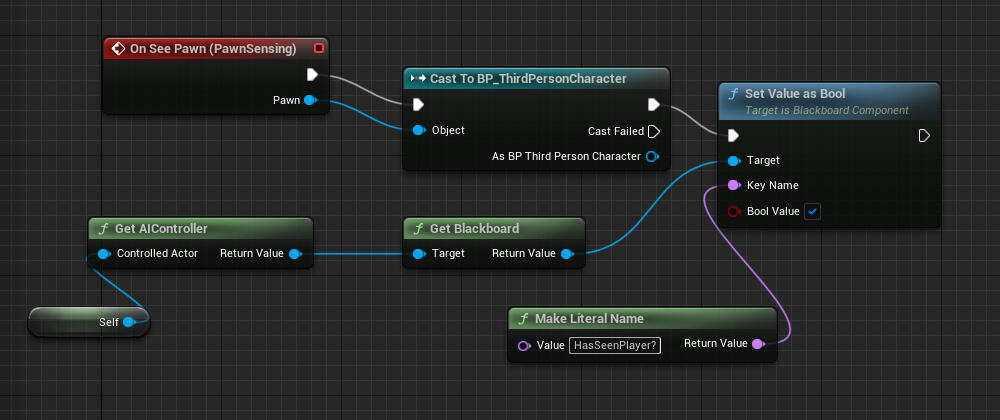
Task: Click the Set Value as Bool execution output pin
Action: pyautogui.click(x=924, y=135)
